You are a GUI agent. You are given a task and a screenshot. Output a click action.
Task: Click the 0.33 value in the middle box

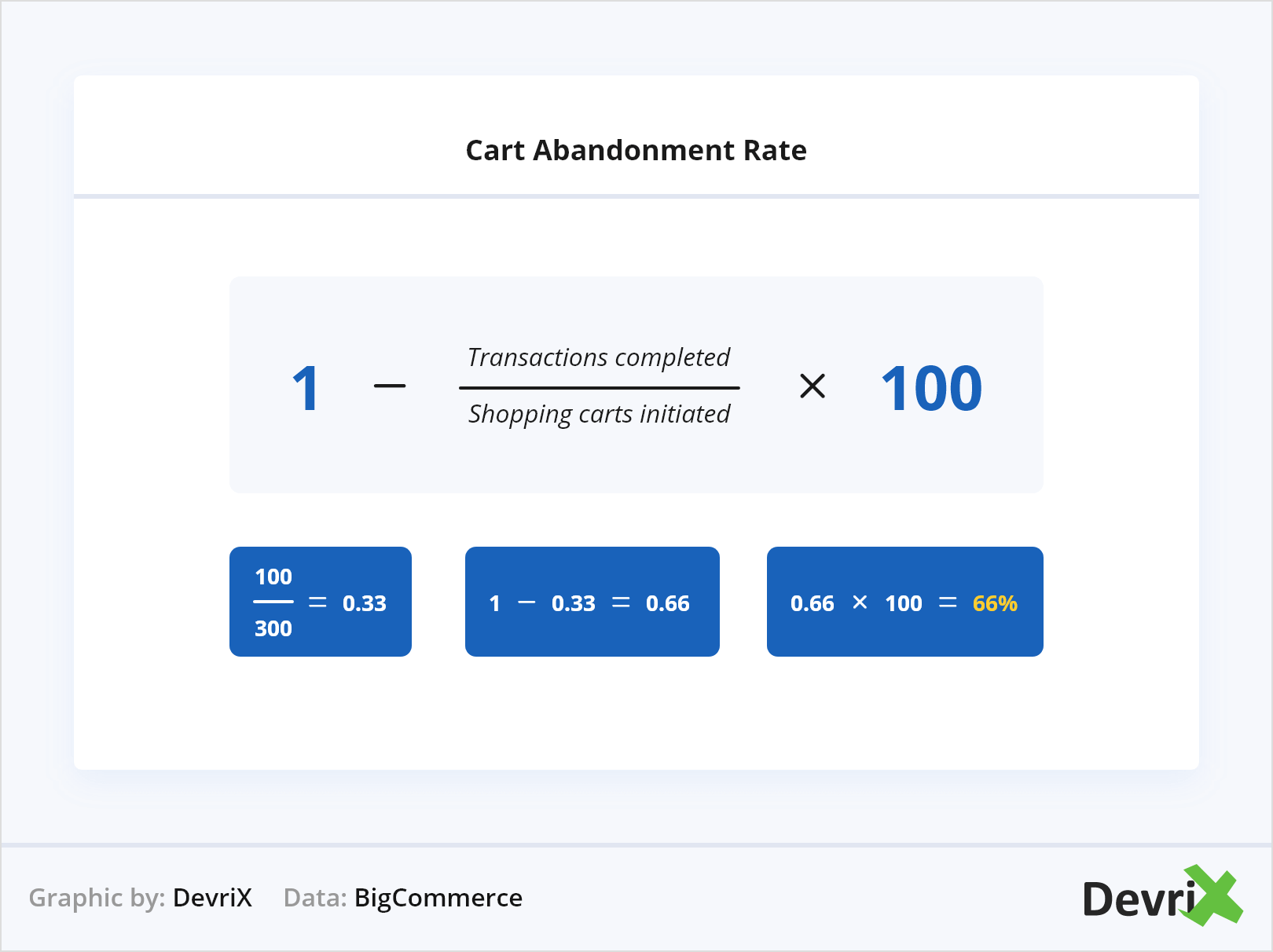574,603
